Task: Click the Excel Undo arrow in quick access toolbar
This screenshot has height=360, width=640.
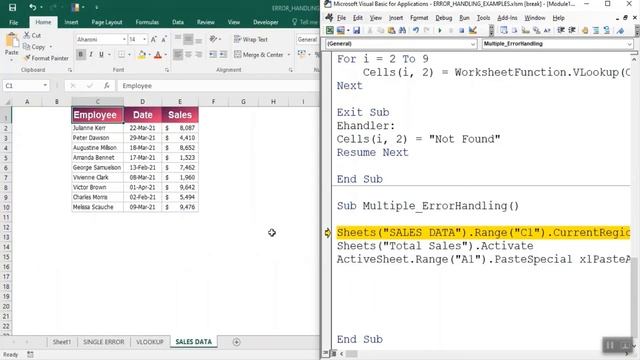Action: coord(32,7)
